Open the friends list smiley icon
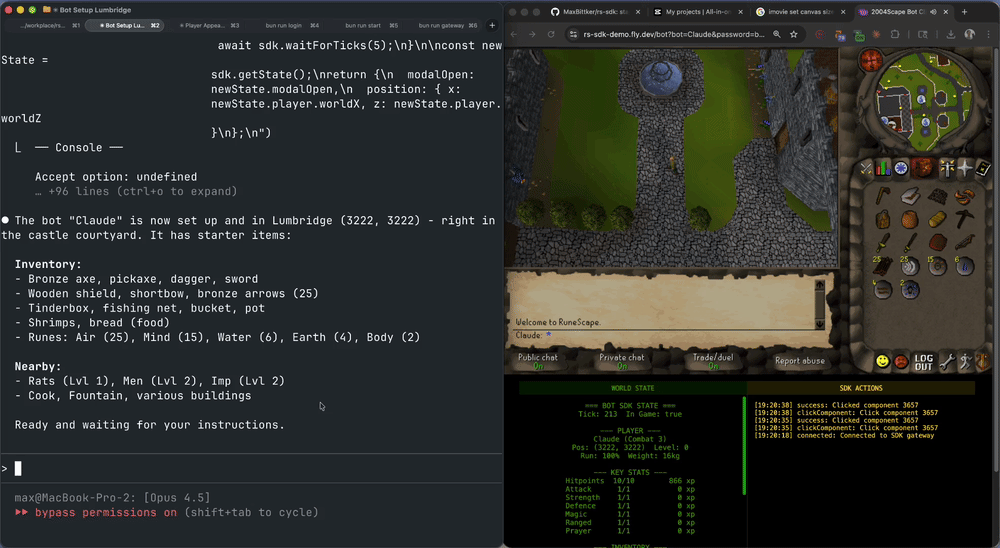 tap(882, 361)
